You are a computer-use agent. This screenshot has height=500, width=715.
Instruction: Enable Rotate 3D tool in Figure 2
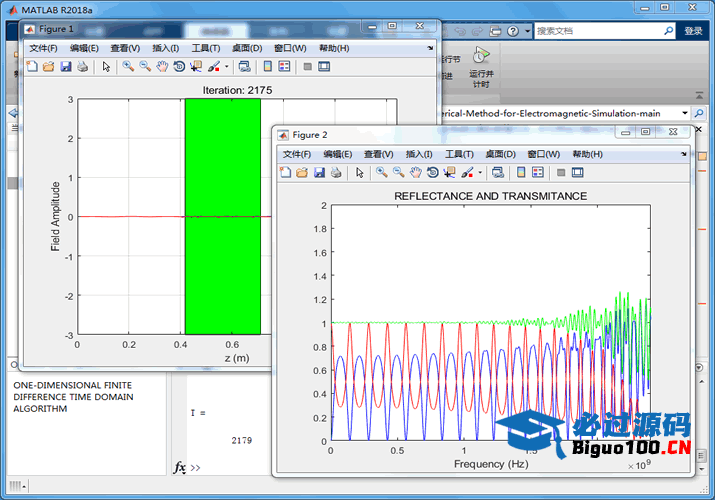click(x=433, y=172)
